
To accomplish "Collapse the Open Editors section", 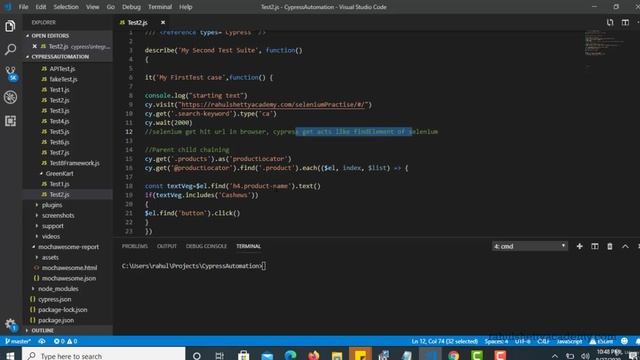I will click(50, 36).
